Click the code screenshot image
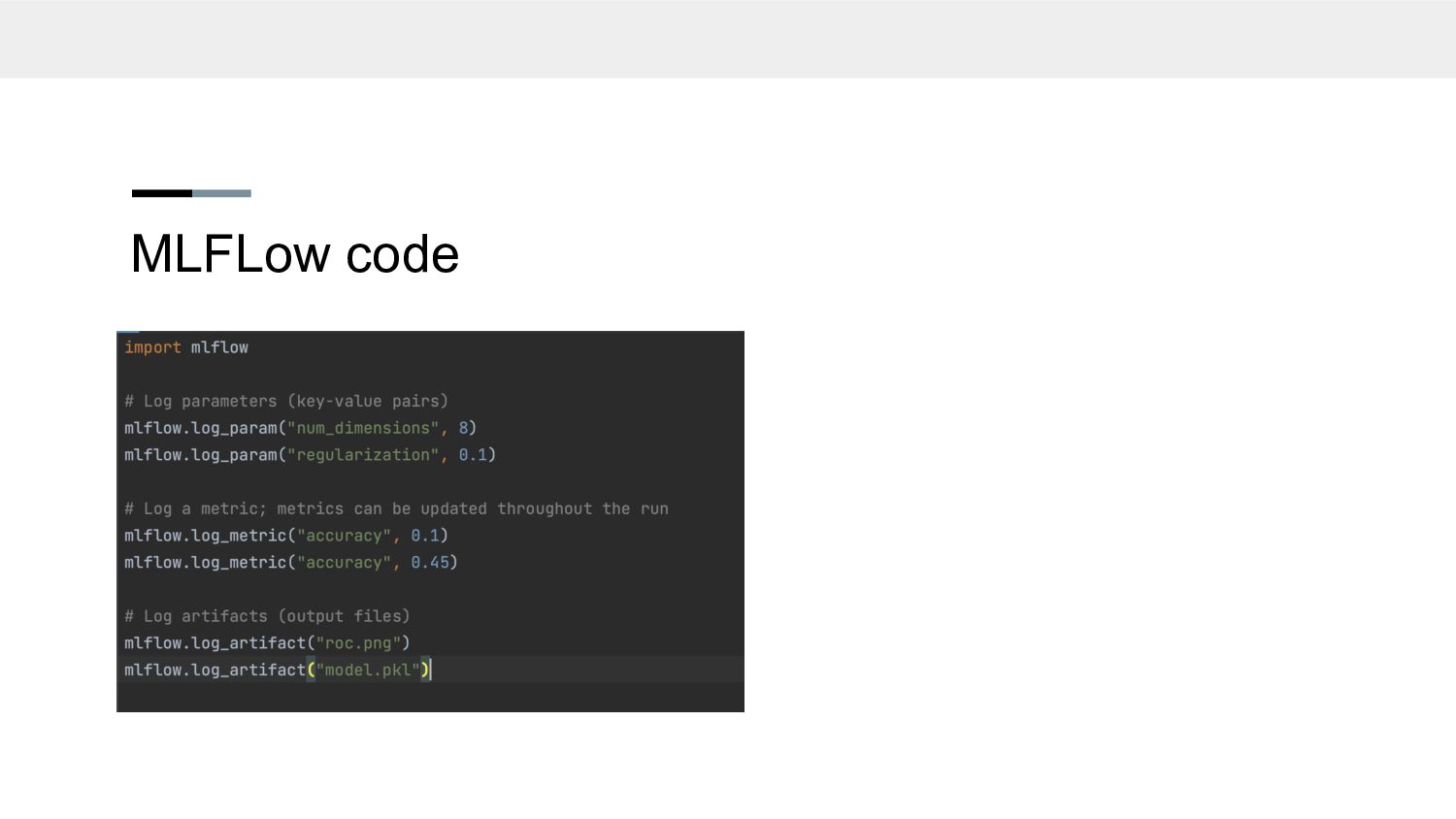The height and width of the screenshot is (819, 1456). pos(430,521)
